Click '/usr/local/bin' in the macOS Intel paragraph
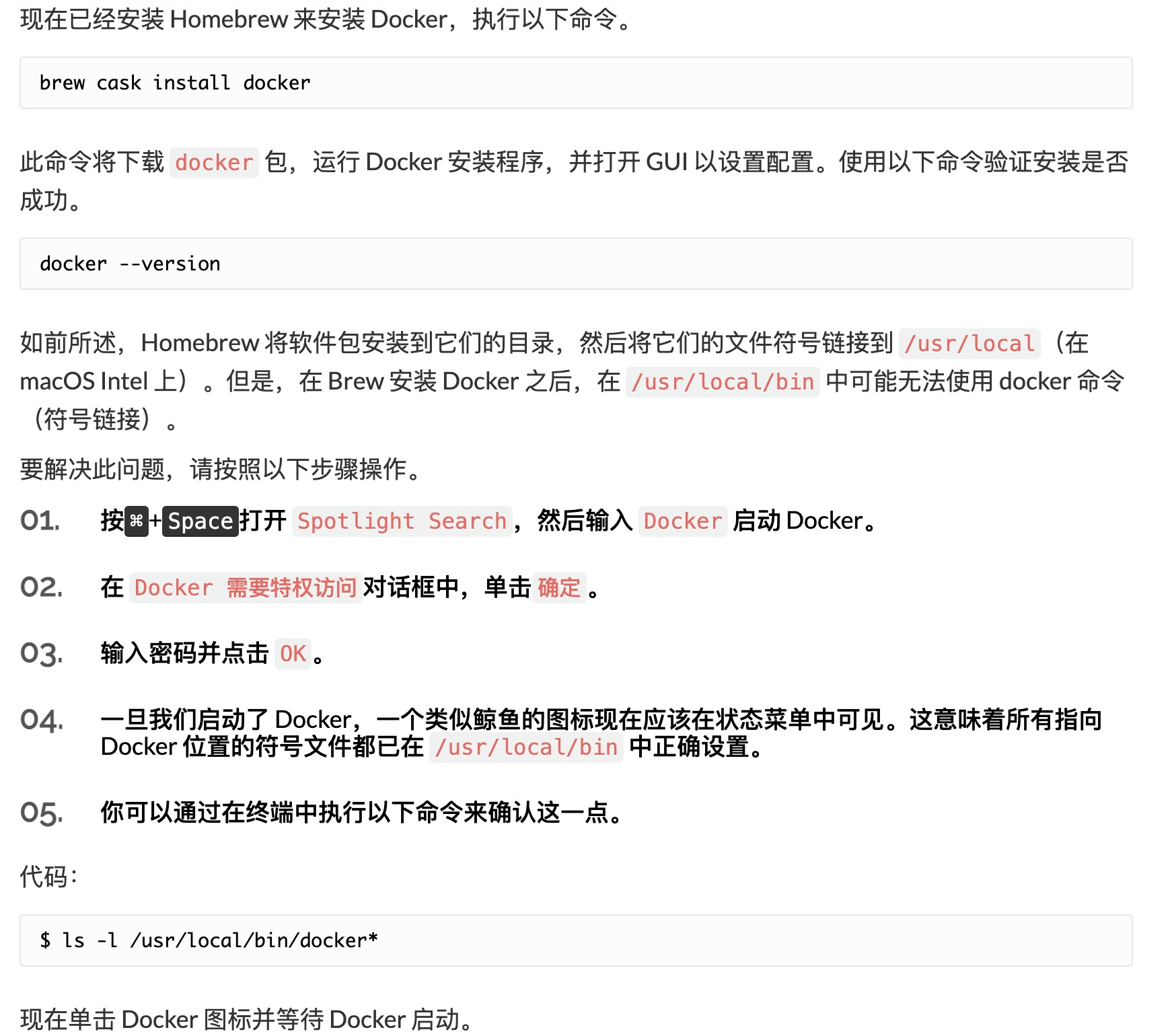The height and width of the screenshot is (1036, 1172). coord(723,382)
